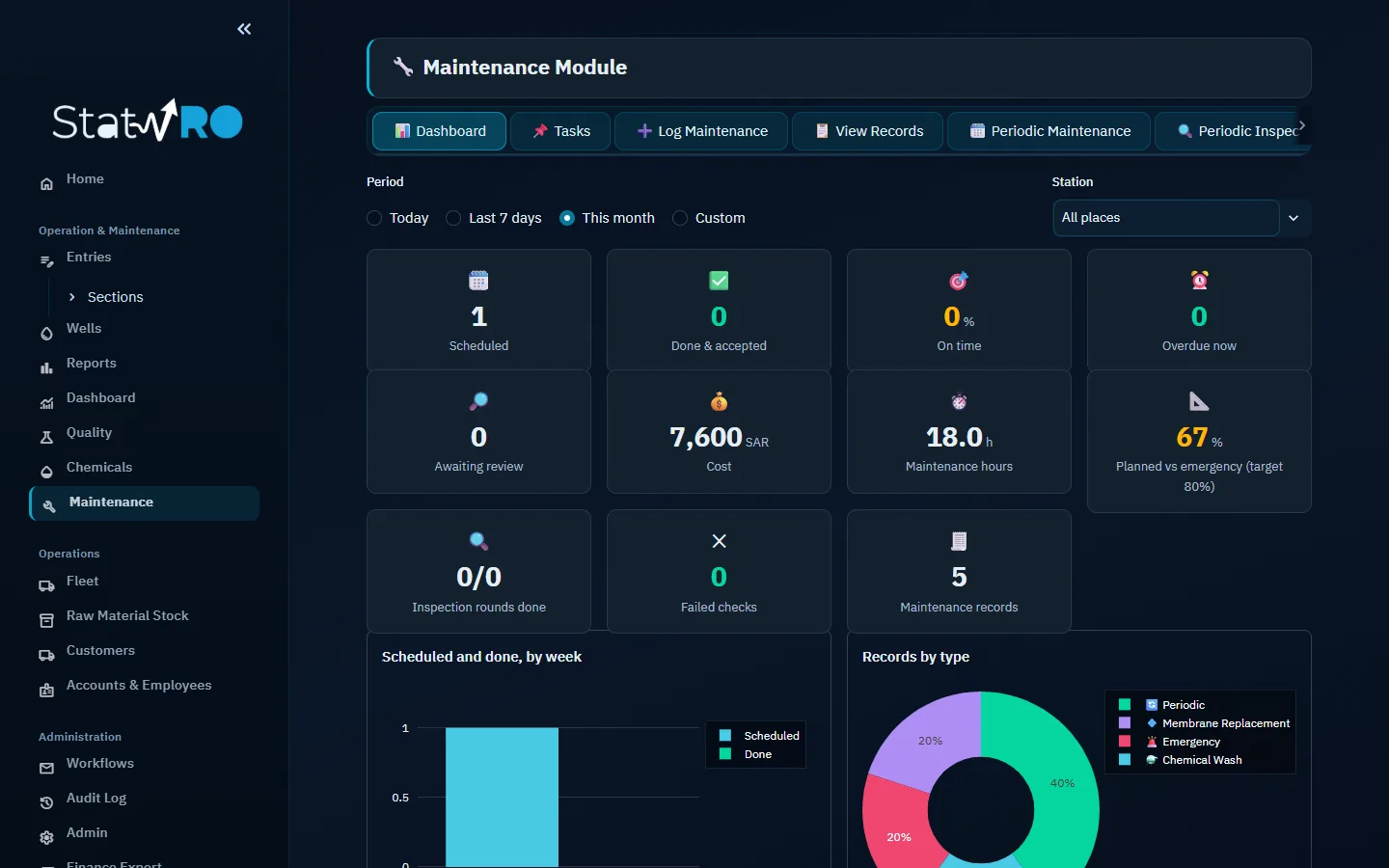Click the Awaiting review magnifier icon
The image size is (1389, 868).
click(x=478, y=401)
